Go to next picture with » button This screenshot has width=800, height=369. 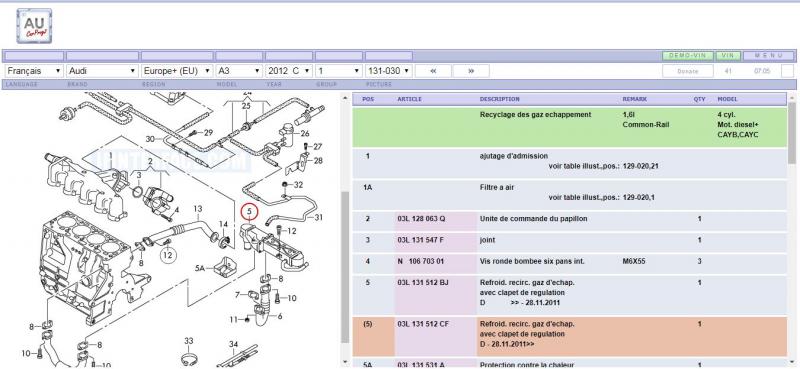(471, 71)
